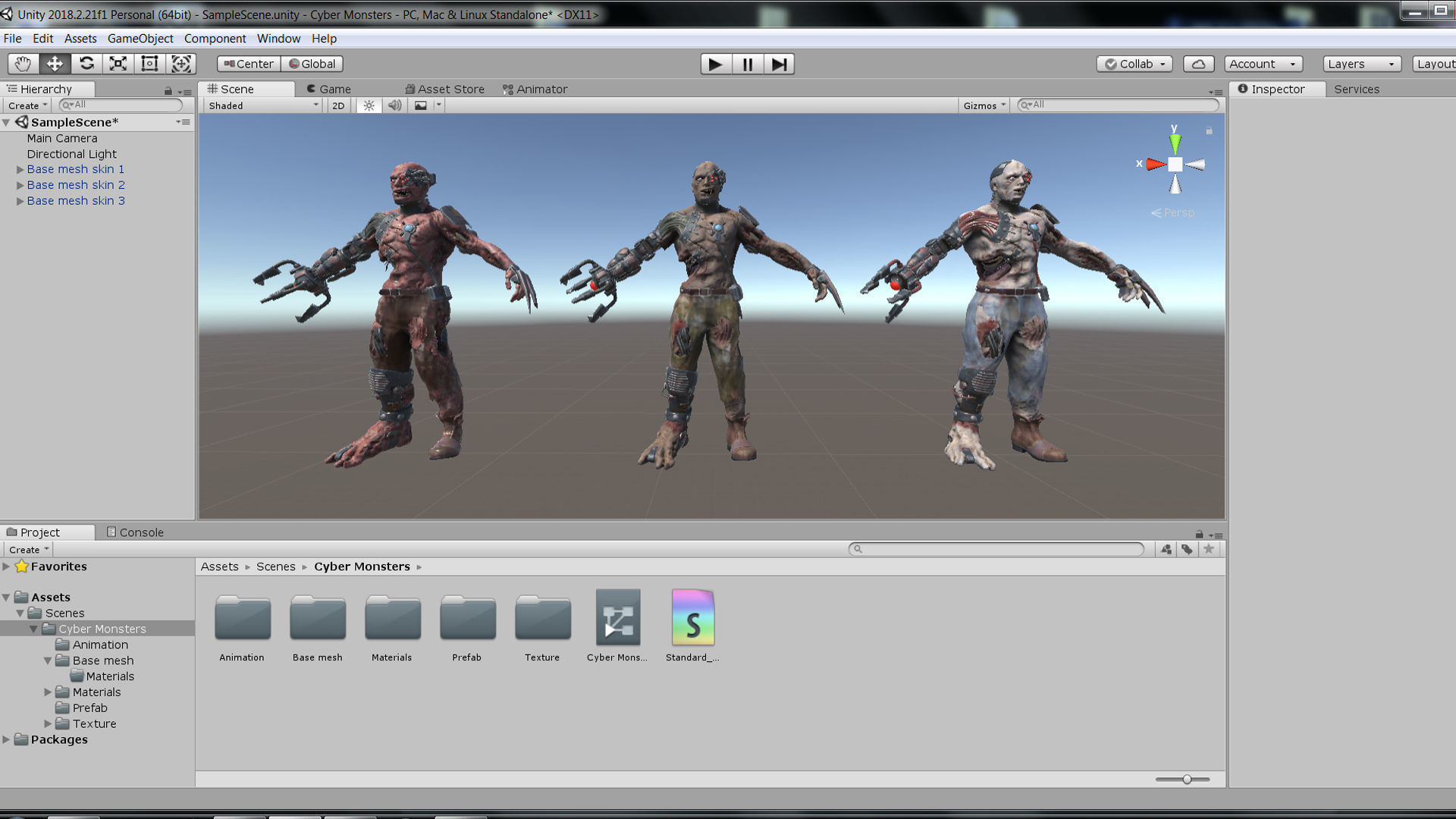Select the Rect Transform tool
The height and width of the screenshot is (819, 1456).
point(149,64)
